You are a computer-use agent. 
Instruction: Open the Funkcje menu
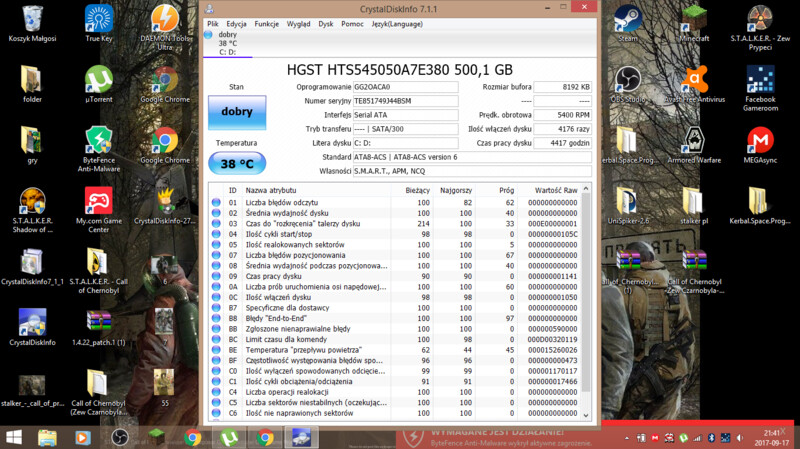[267, 23]
